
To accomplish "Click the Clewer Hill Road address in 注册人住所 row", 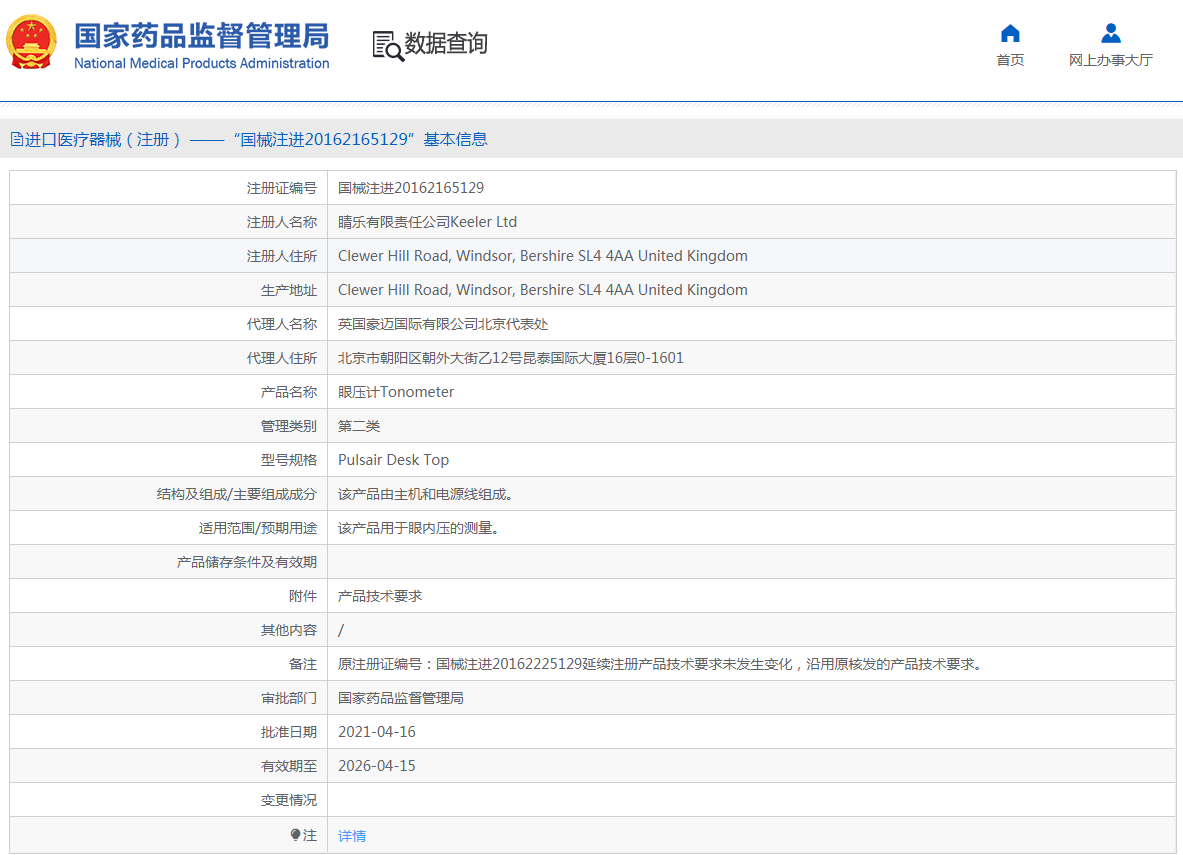I will pos(542,256).
